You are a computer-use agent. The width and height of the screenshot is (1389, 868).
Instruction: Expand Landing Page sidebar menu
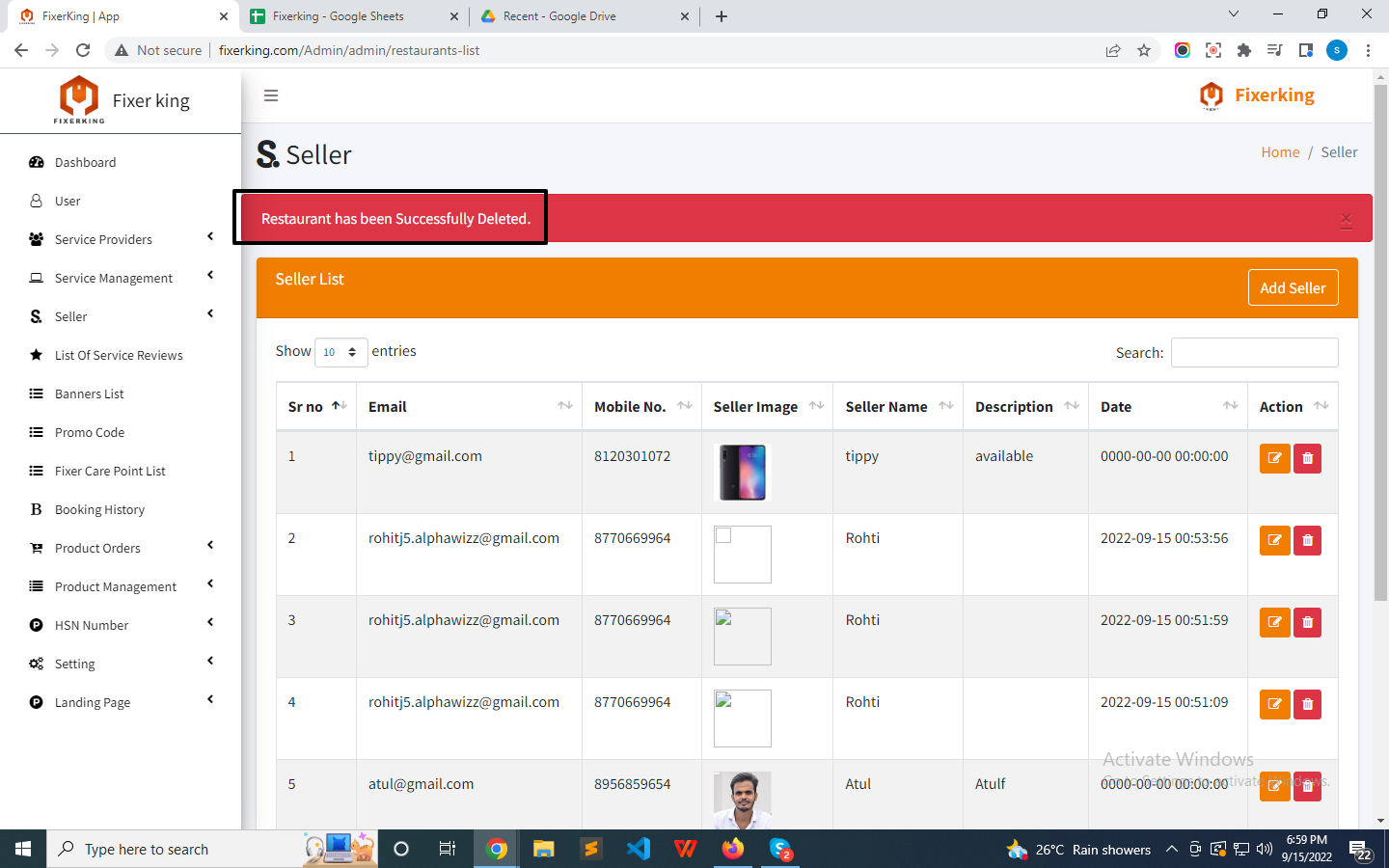point(121,702)
